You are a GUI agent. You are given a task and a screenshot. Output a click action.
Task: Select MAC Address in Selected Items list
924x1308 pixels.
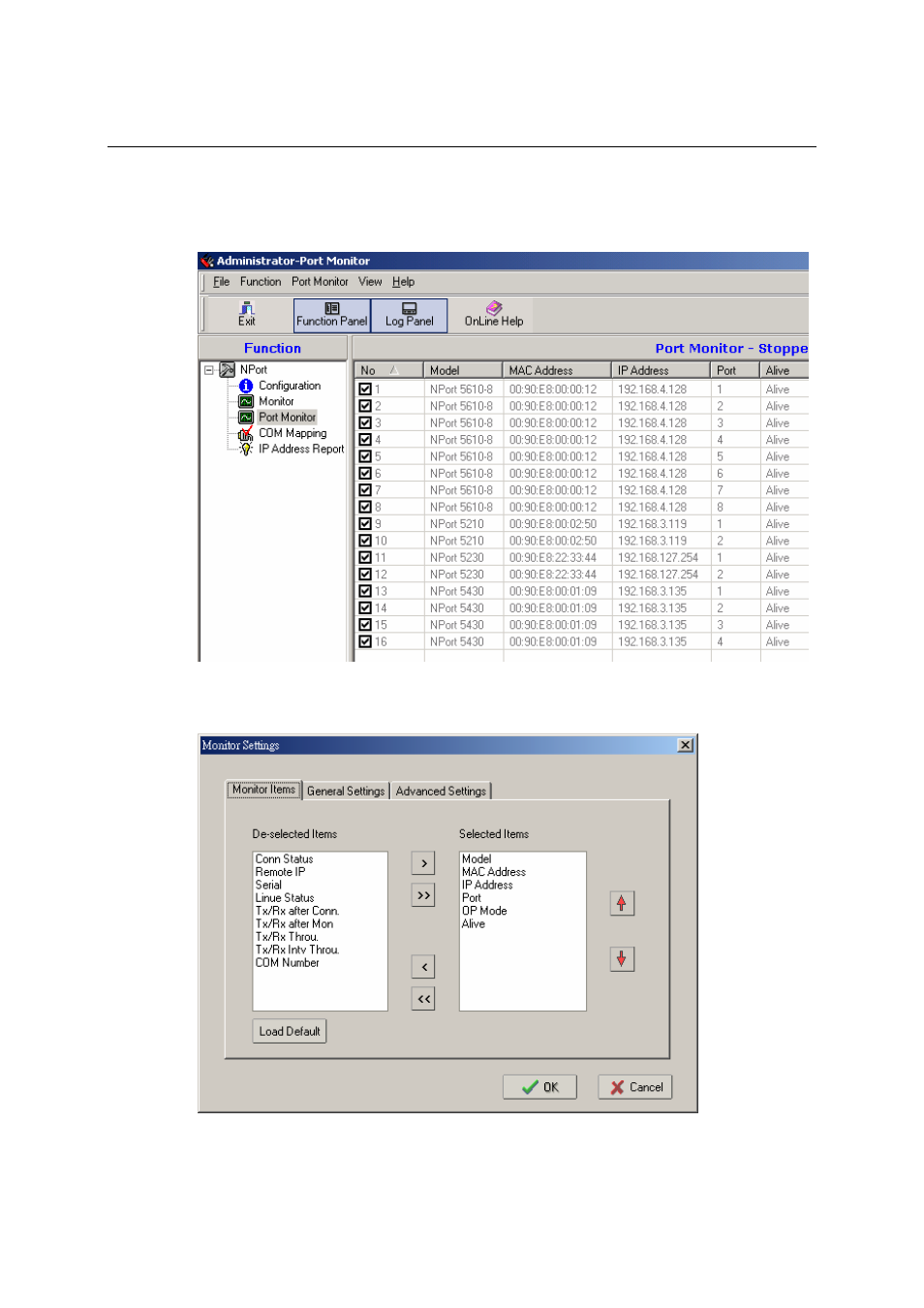pos(494,872)
